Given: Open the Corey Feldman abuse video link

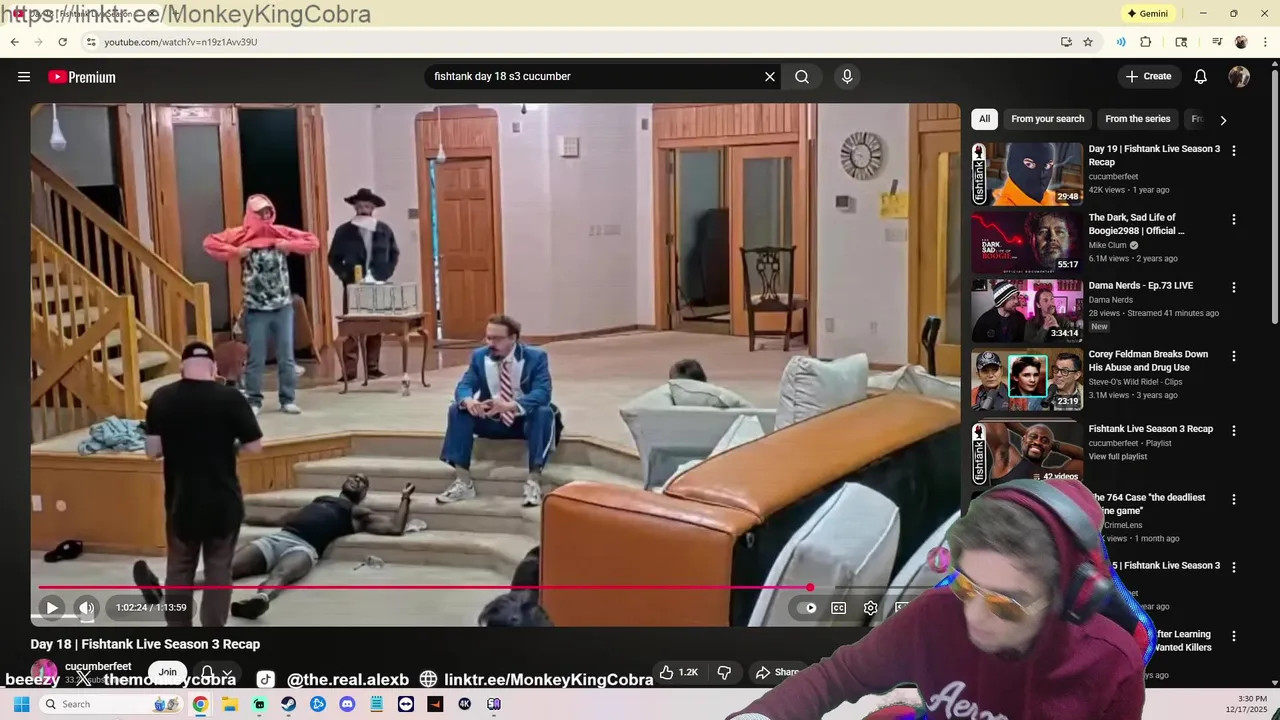Looking at the screenshot, I should coord(1148,361).
